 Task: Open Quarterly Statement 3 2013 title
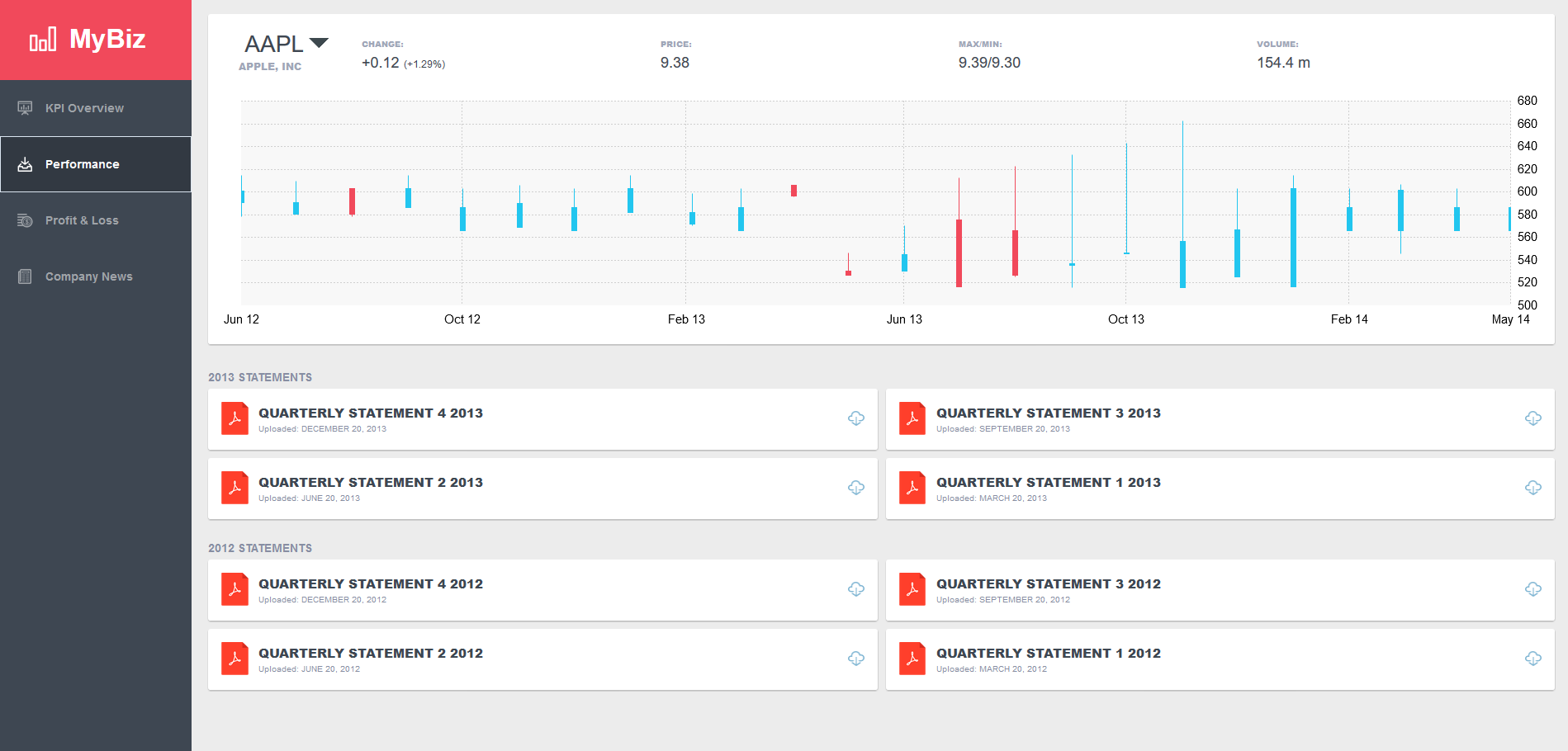pyautogui.click(x=1049, y=413)
